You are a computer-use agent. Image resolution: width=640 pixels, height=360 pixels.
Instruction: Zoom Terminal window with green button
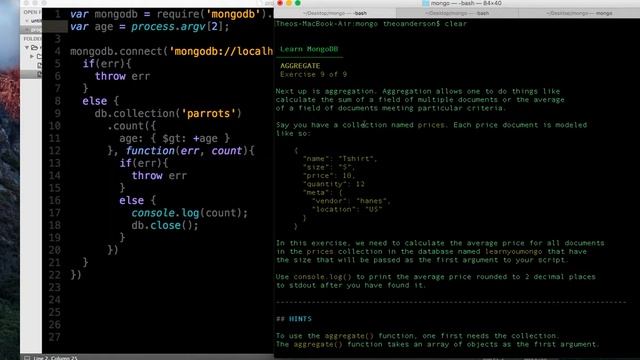click(298, 3)
